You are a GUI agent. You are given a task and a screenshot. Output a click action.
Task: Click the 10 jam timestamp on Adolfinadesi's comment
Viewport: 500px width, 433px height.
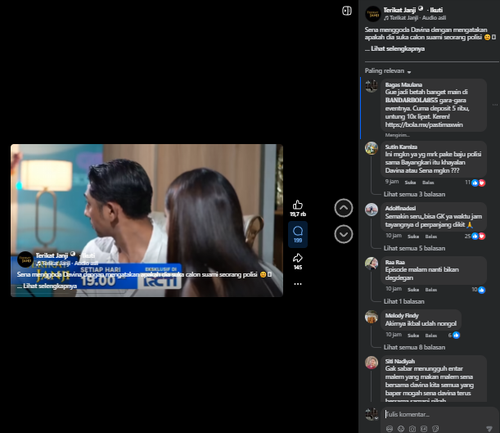(393, 236)
